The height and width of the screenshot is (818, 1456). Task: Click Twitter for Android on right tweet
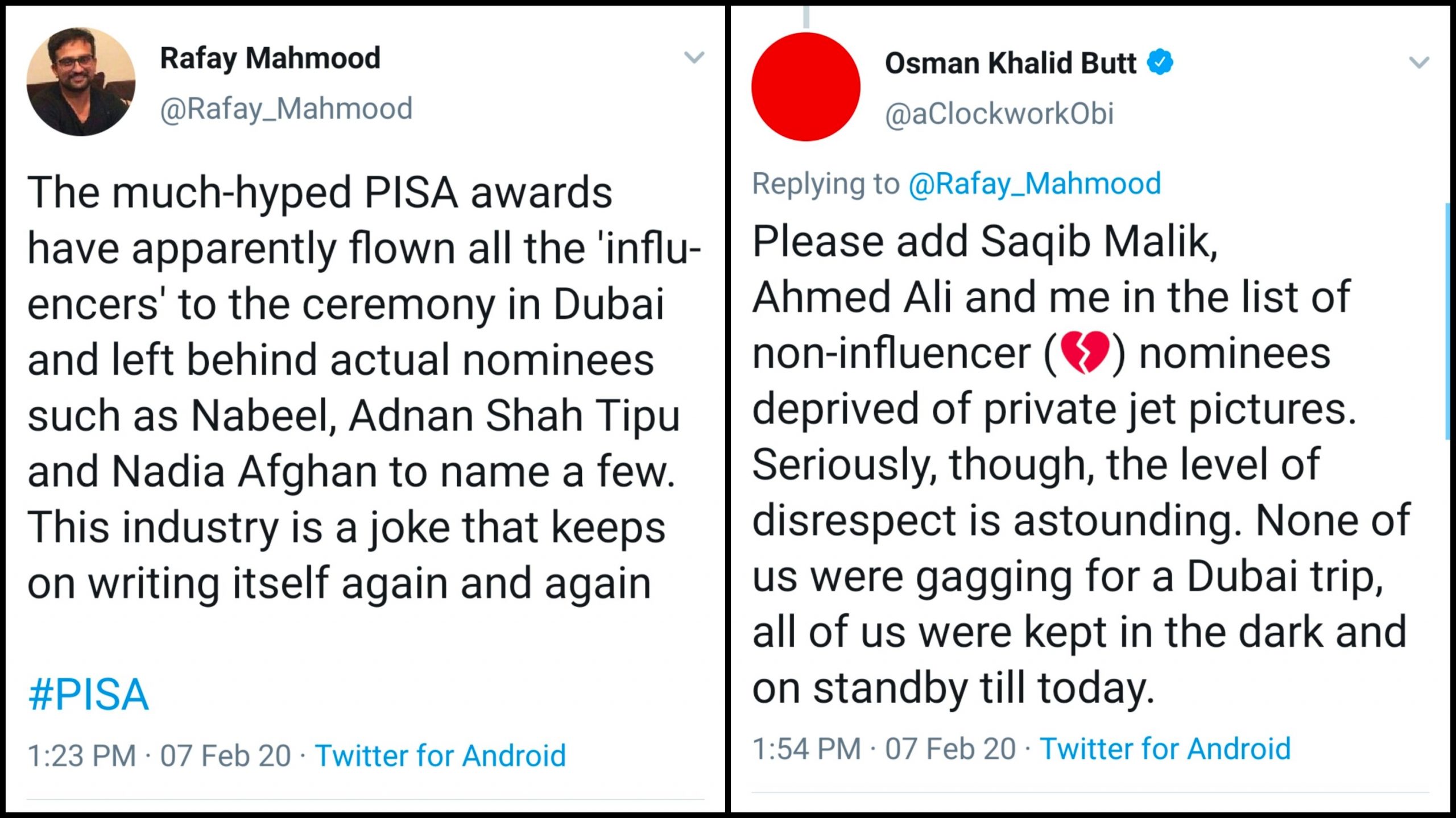[1165, 749]
